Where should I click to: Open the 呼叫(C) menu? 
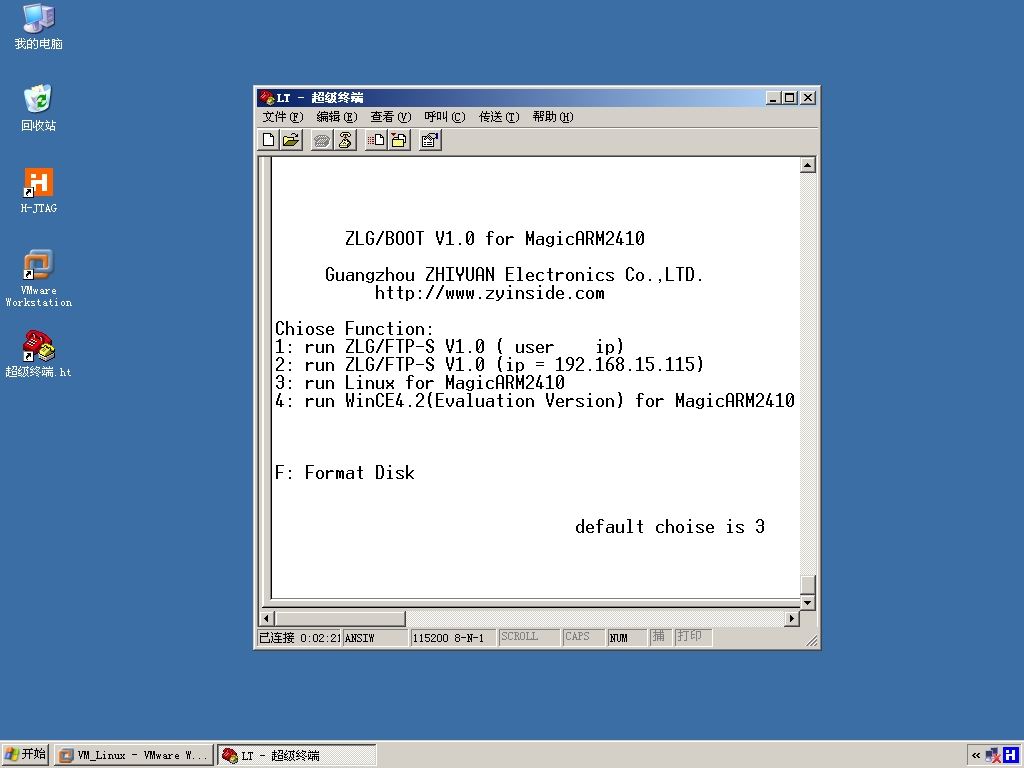tap(445, 117)
